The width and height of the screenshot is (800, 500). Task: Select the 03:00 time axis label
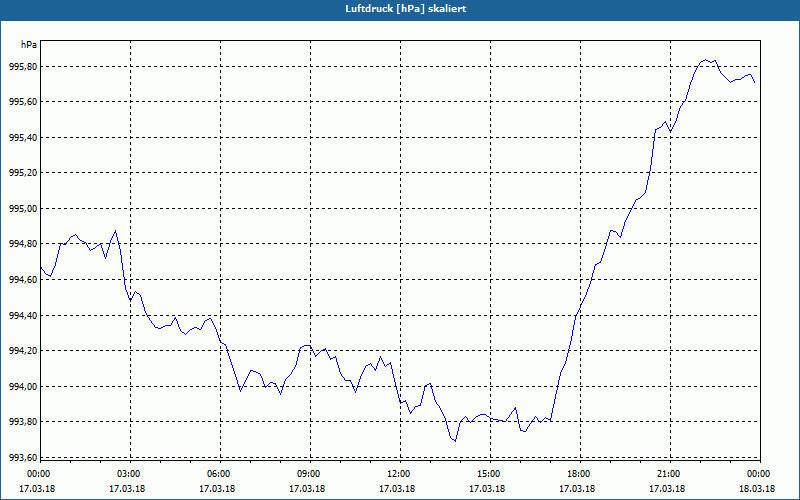click(127, 474)
